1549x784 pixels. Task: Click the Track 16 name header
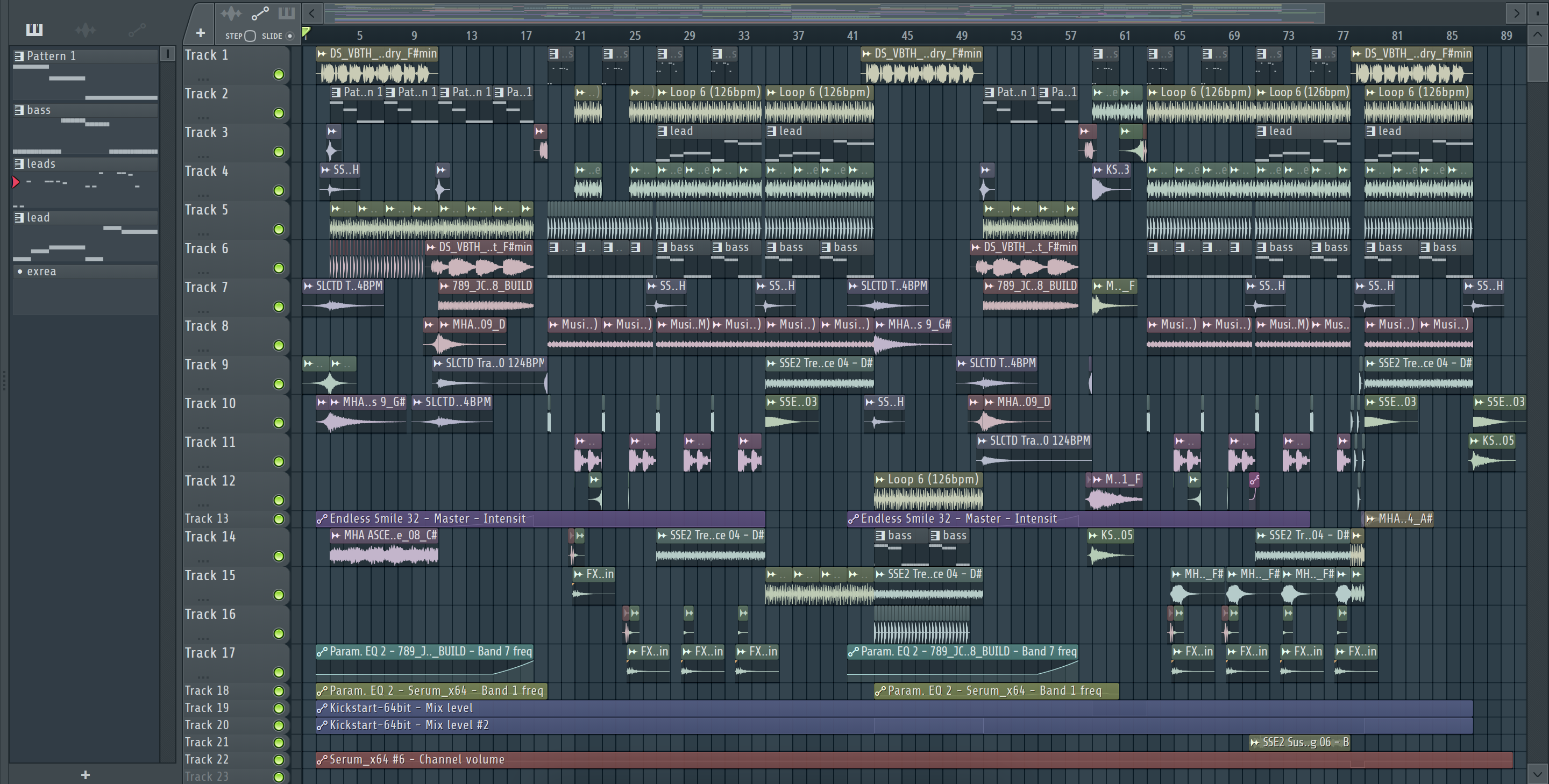point(210,615)
